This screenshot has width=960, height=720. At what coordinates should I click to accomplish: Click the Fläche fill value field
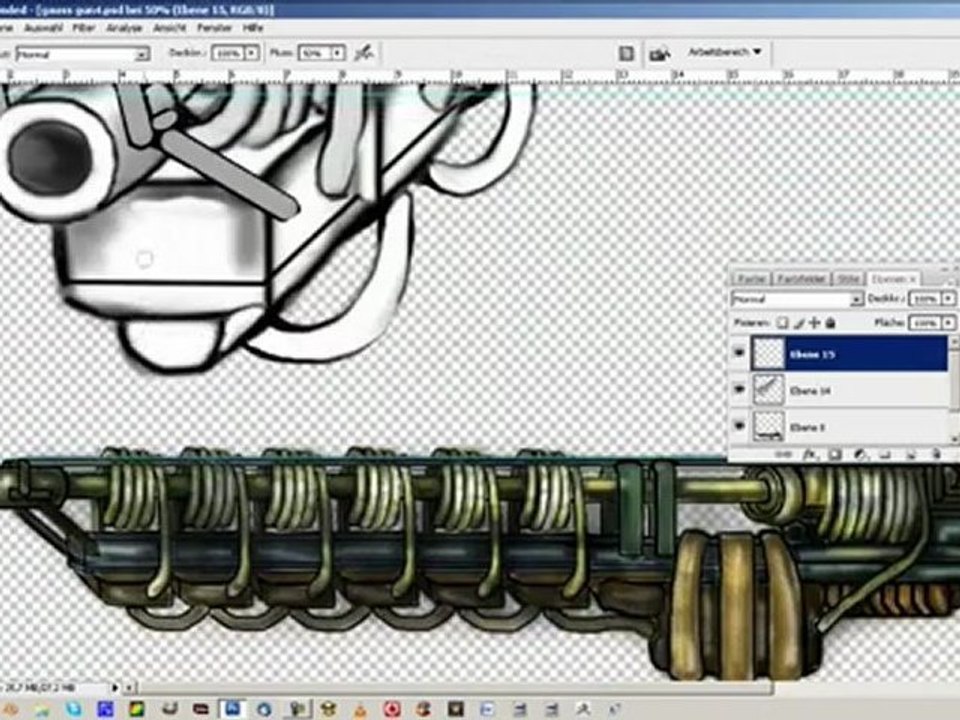(x=924, y=322)
